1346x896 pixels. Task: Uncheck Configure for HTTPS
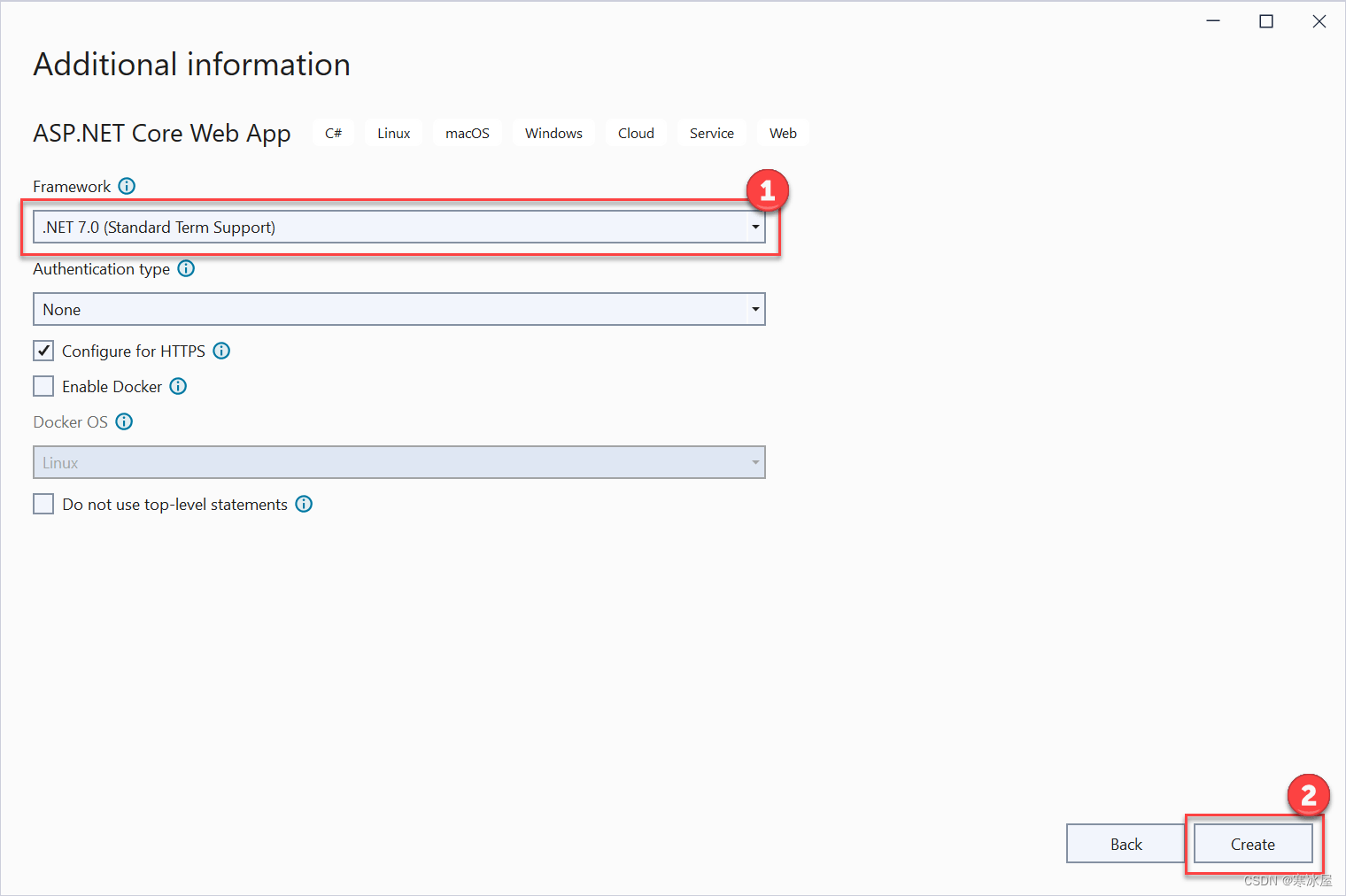[43, 350]
